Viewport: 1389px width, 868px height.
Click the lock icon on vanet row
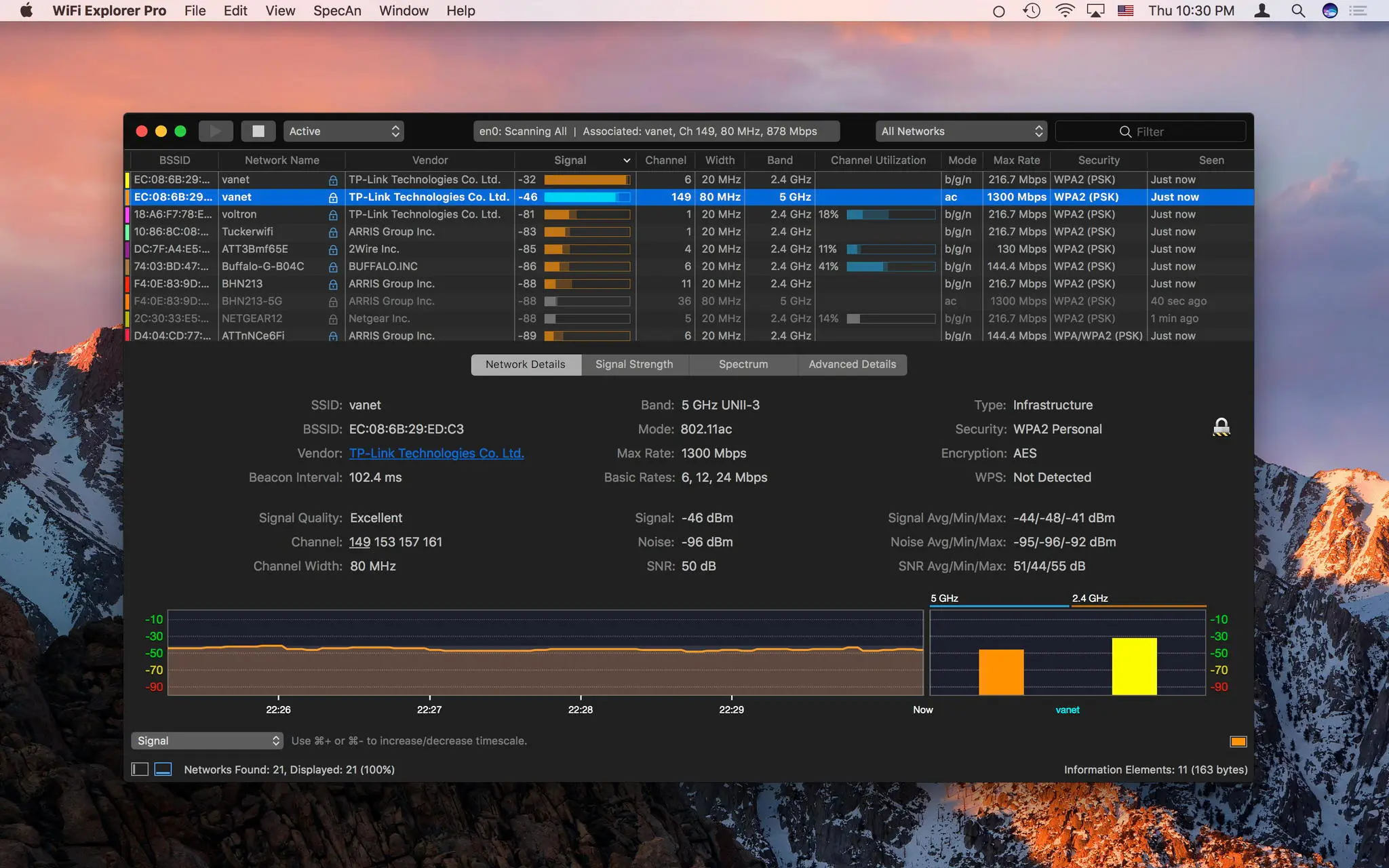pos(334,197)
